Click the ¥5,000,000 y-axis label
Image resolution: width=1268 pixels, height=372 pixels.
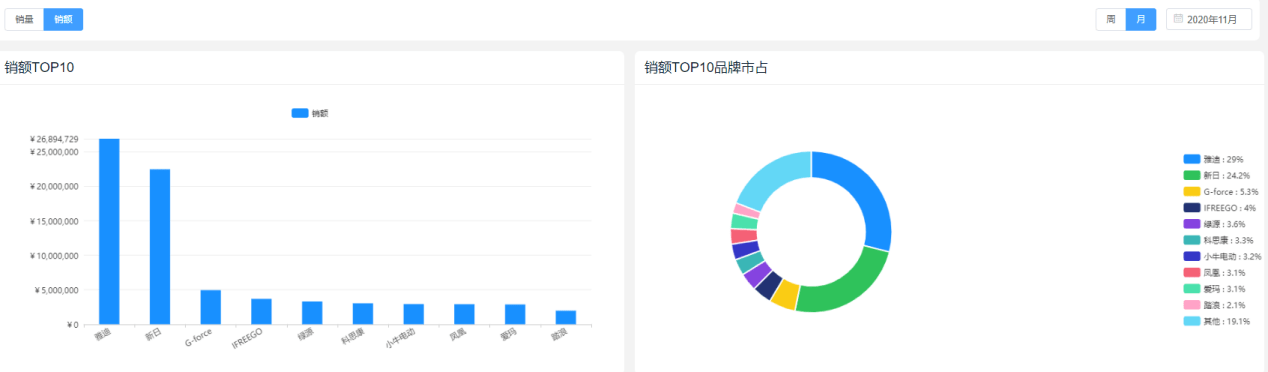(57, 290)
